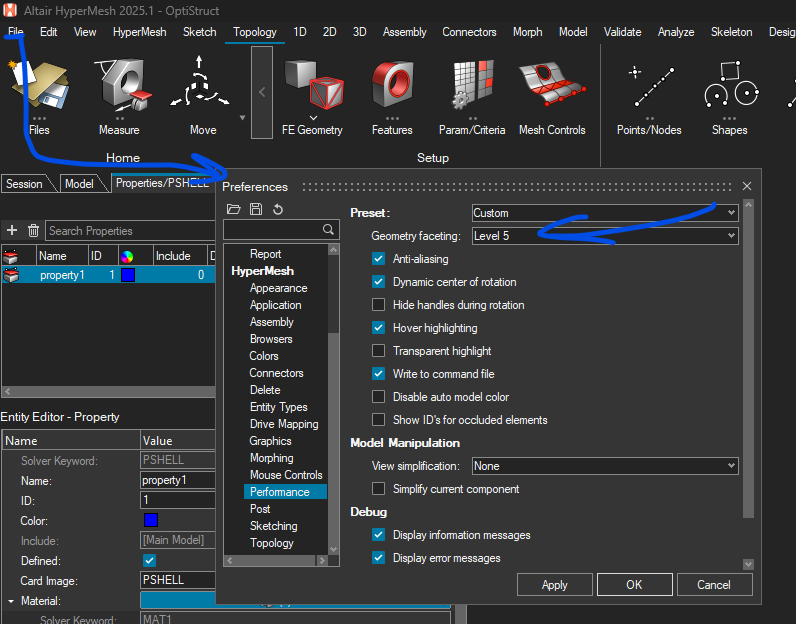Viewport: 796px width, 624px height.
Task: Select Mouse Controls in preferences tree
Action: (286, 475)
